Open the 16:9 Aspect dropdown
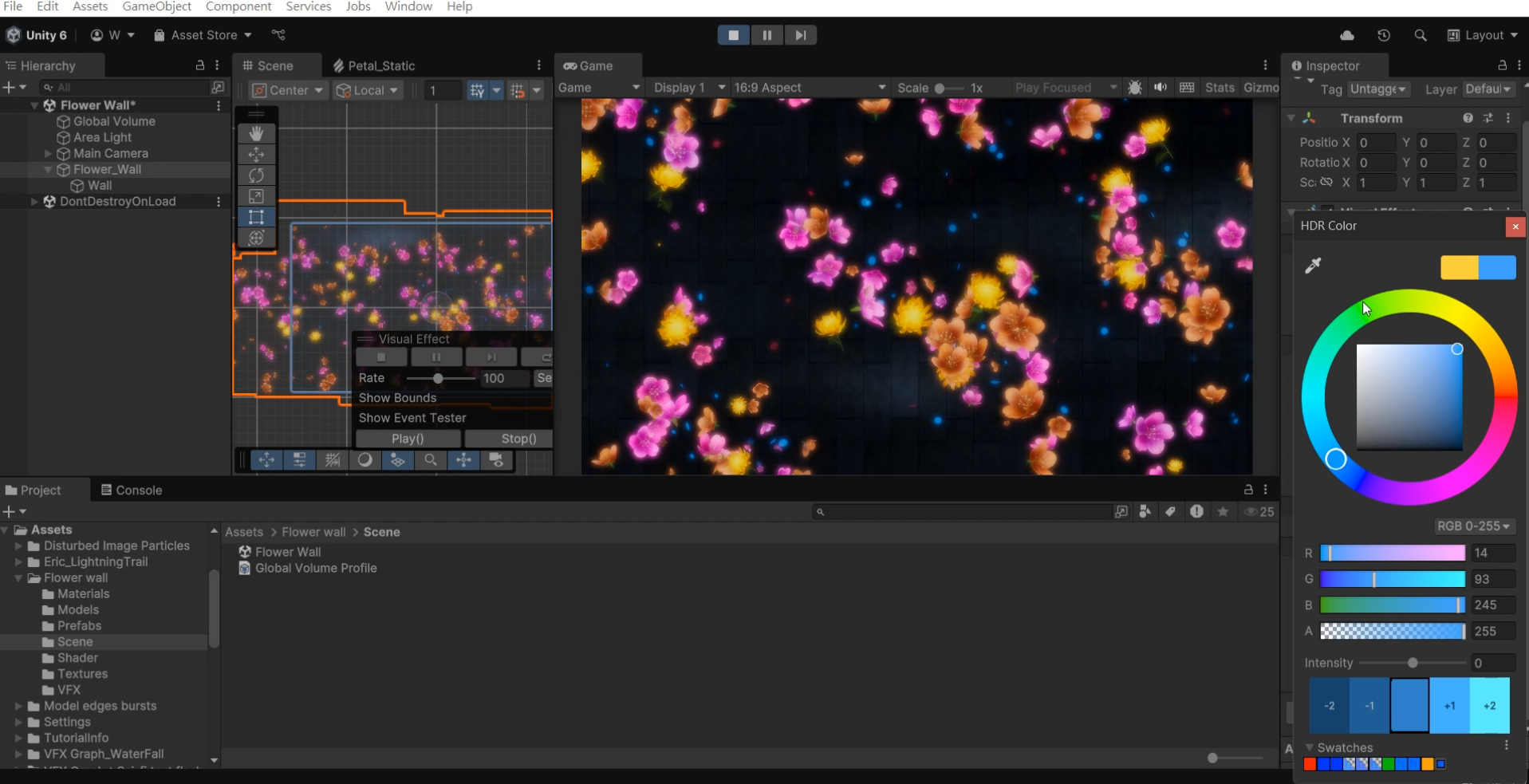Image resolution: width=1529 pixels, height=784 pixels. (x=810, y=88)
